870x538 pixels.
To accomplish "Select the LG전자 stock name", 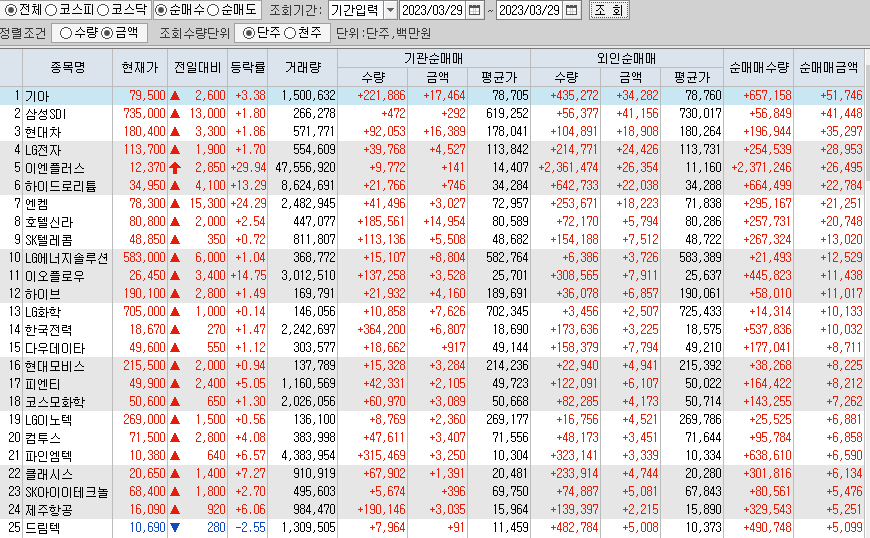I will pos(43,150).
